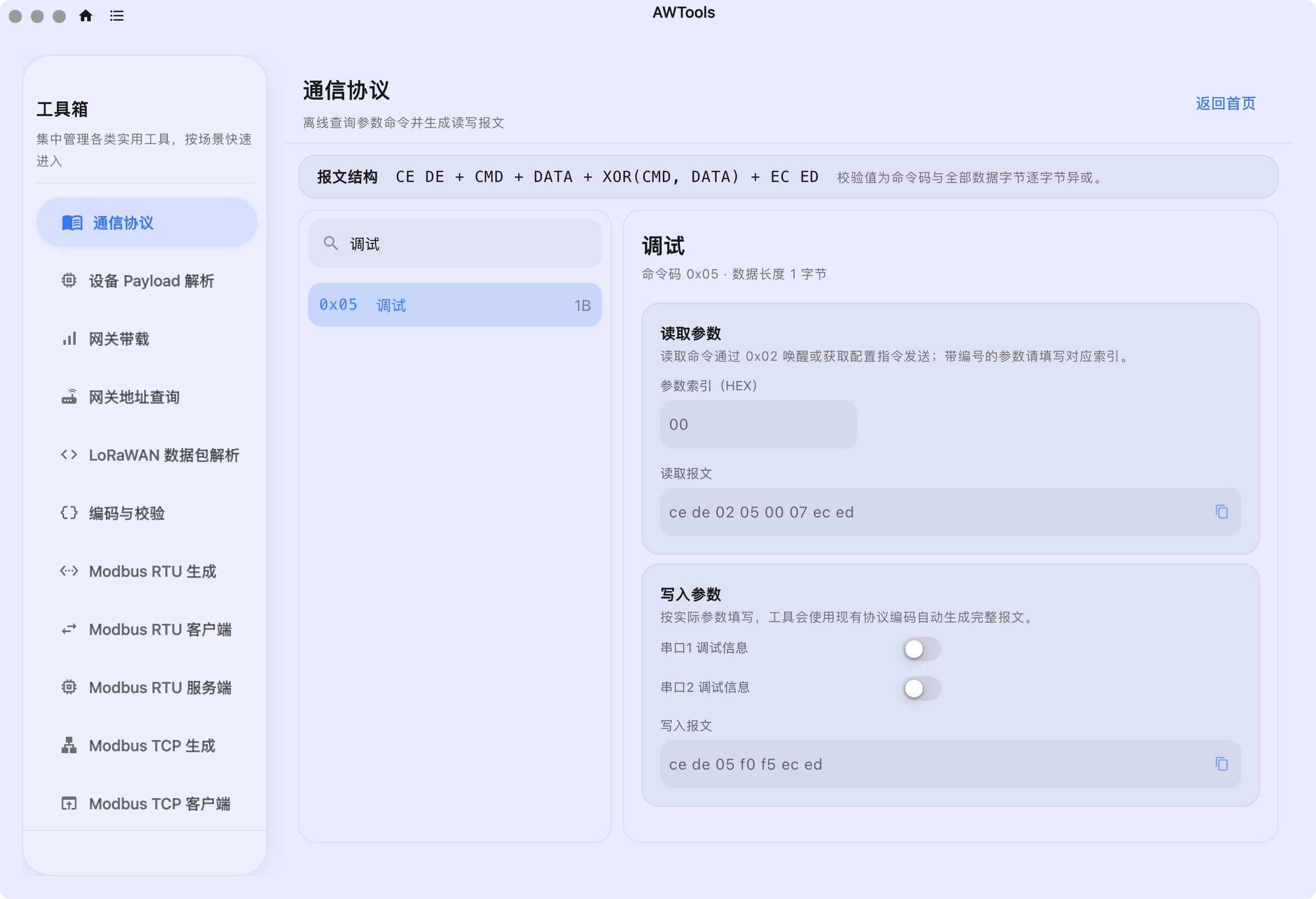Click 返回首页 link

coord(1226,103)
